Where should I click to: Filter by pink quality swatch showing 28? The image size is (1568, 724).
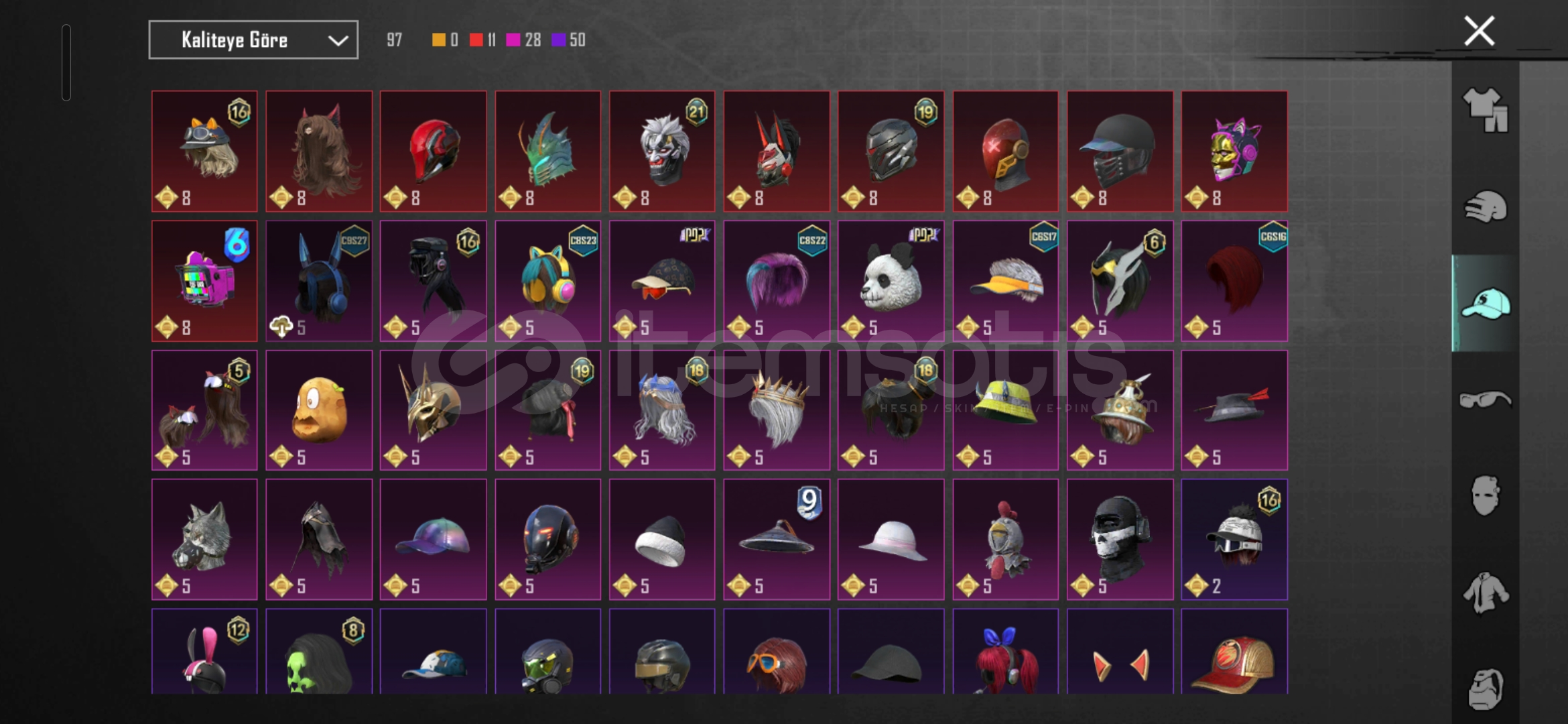523,40
